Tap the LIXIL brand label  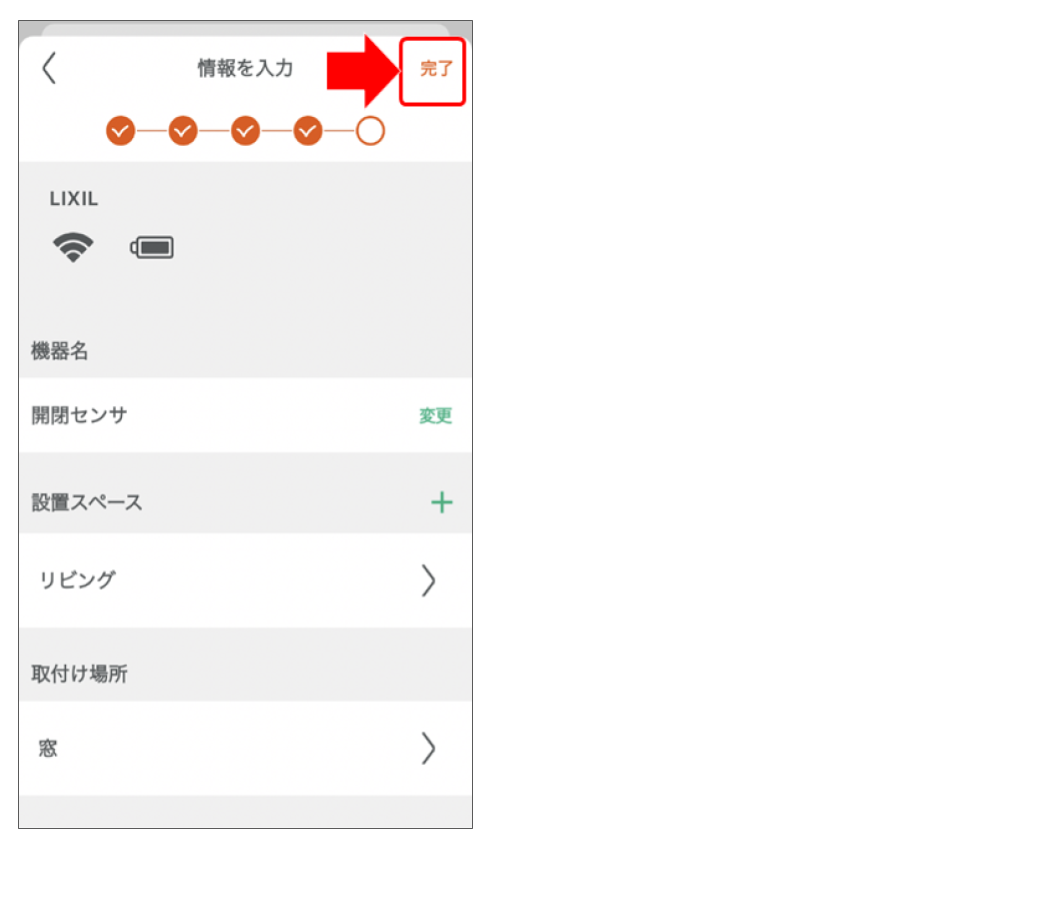click(74, 199)
